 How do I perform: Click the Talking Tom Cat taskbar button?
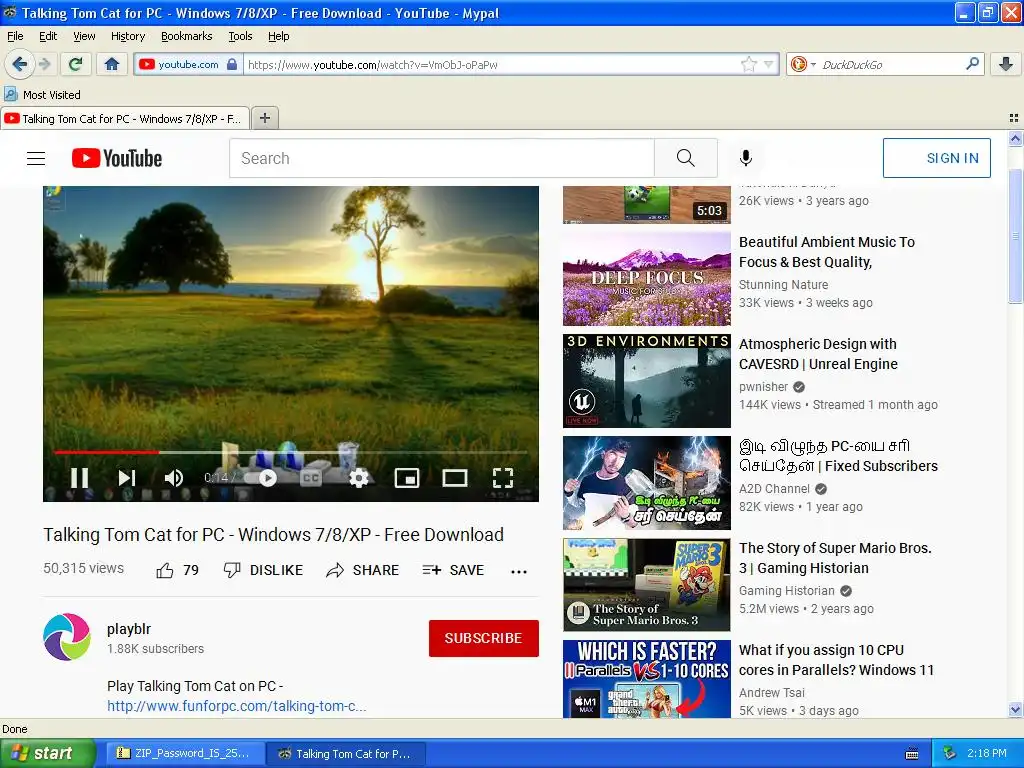coord(346,753)
